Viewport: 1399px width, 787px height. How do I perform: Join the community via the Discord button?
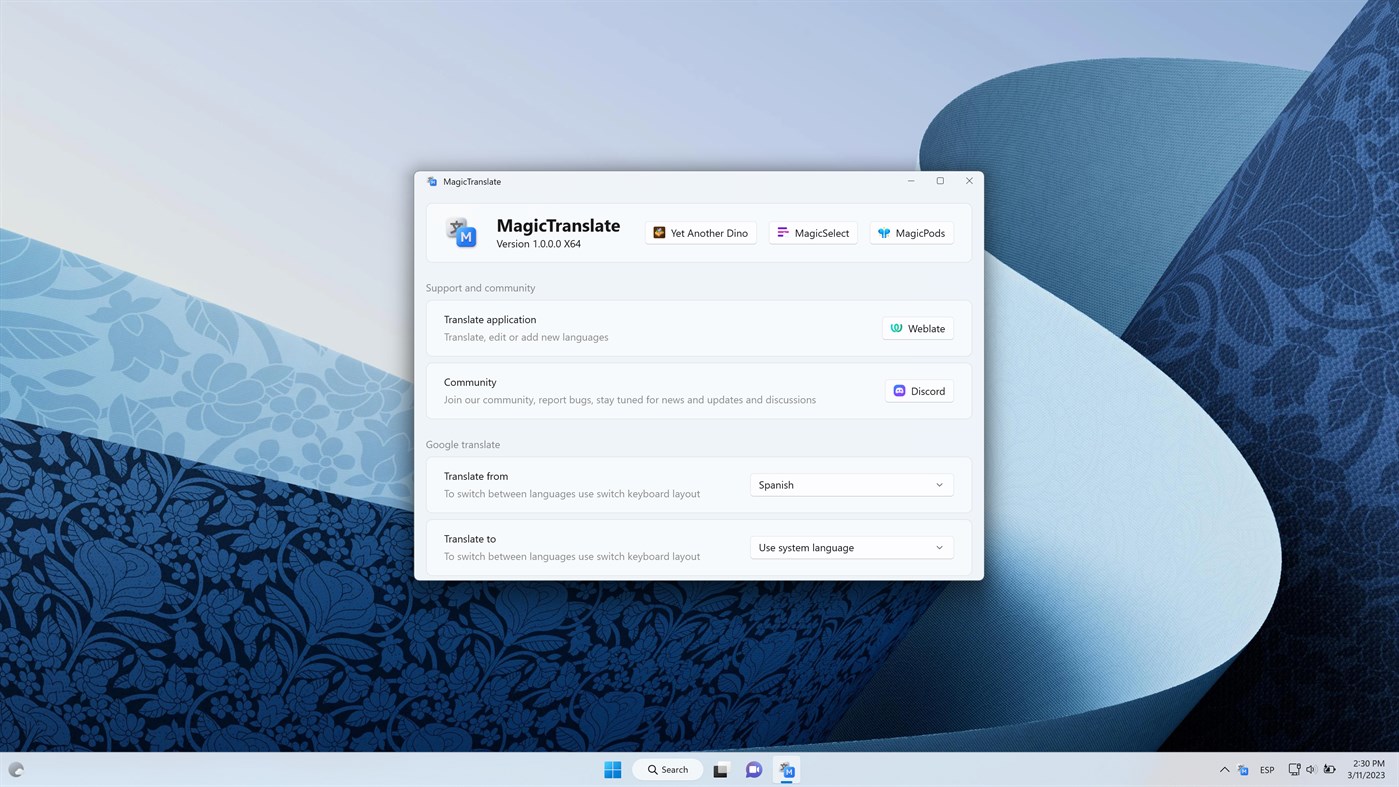918,391
